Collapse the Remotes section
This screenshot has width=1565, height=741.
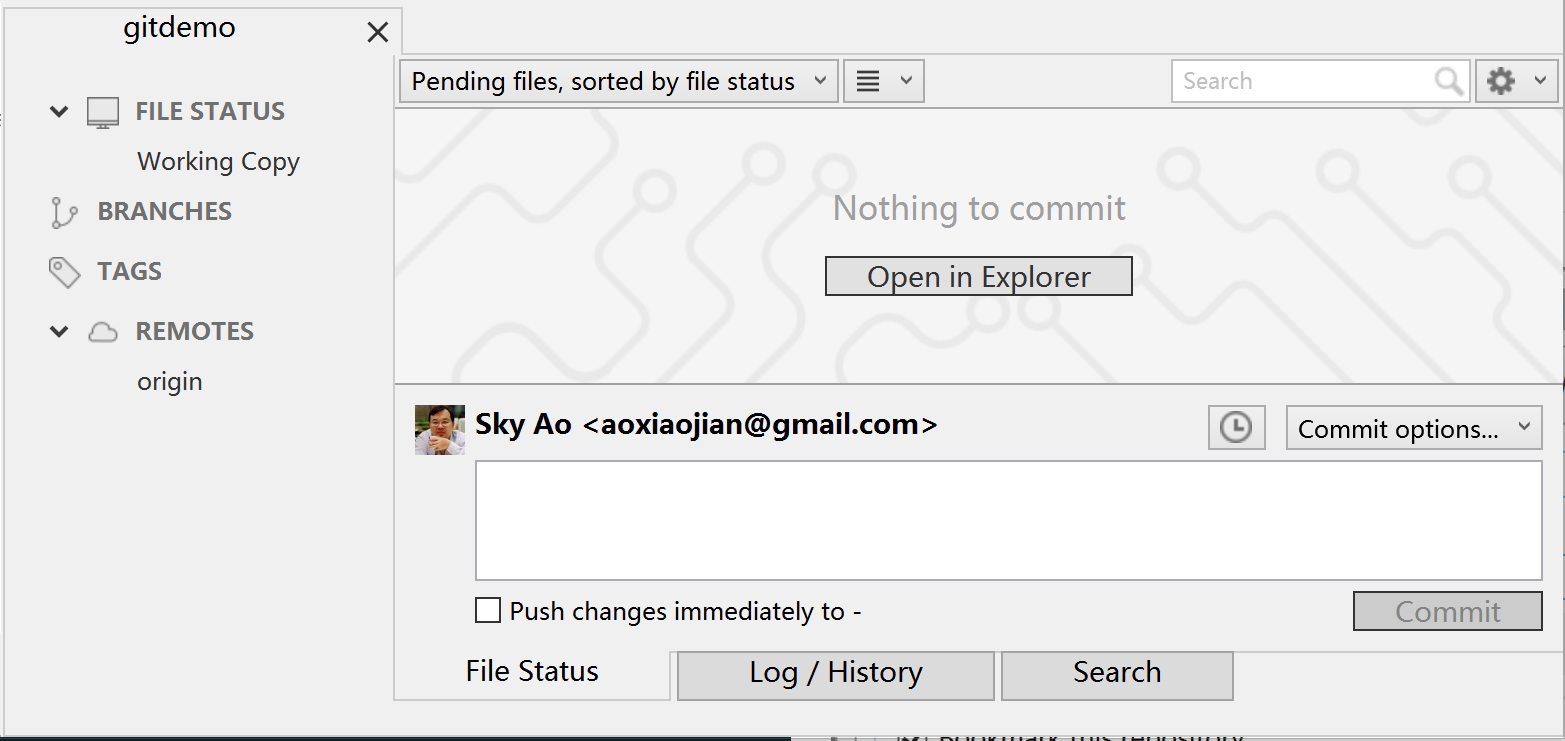tap(60, 332)
